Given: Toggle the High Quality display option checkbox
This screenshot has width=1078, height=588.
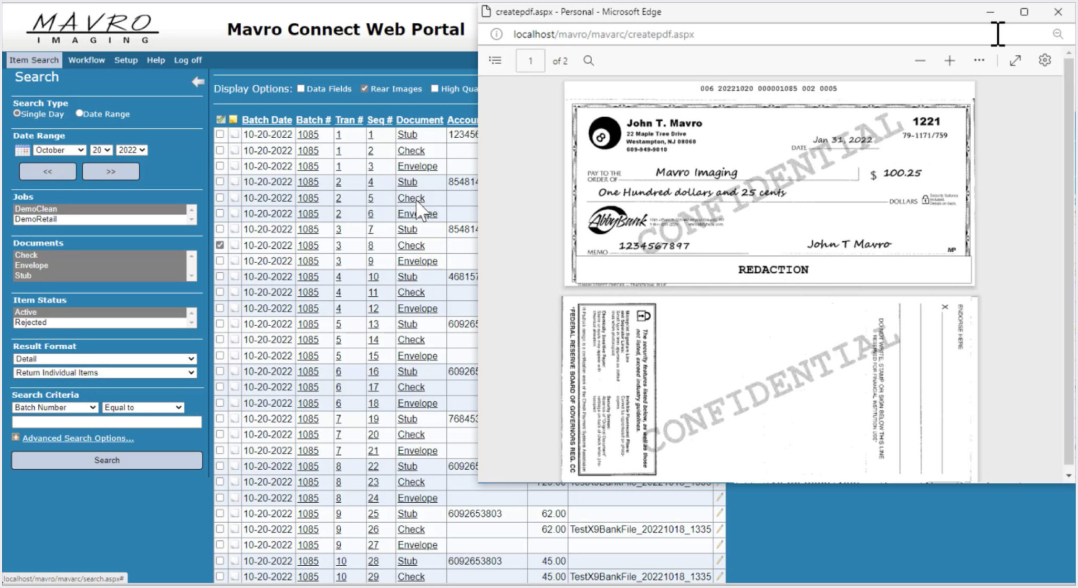Looking at the screenshot, I should (434, 88).
